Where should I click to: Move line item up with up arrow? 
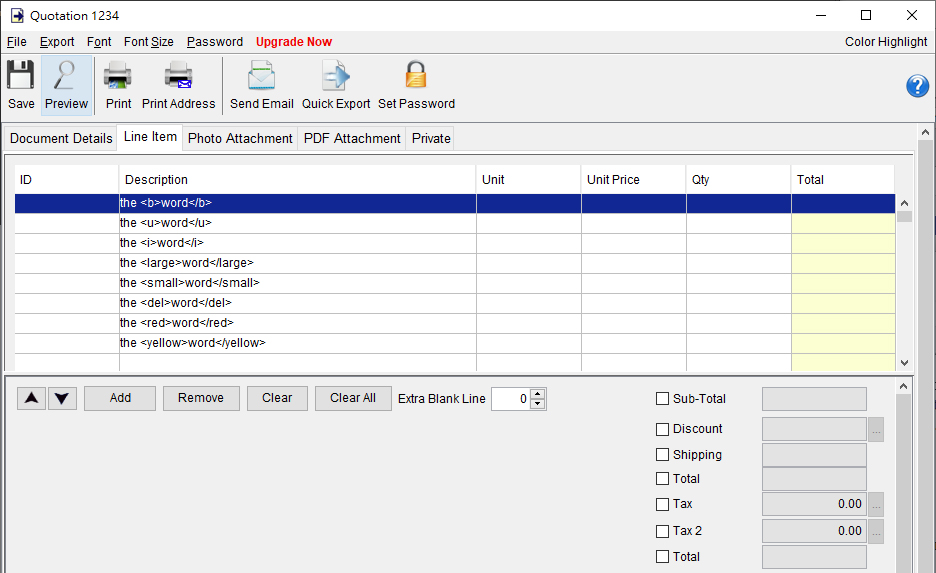(x=32, y=398)
